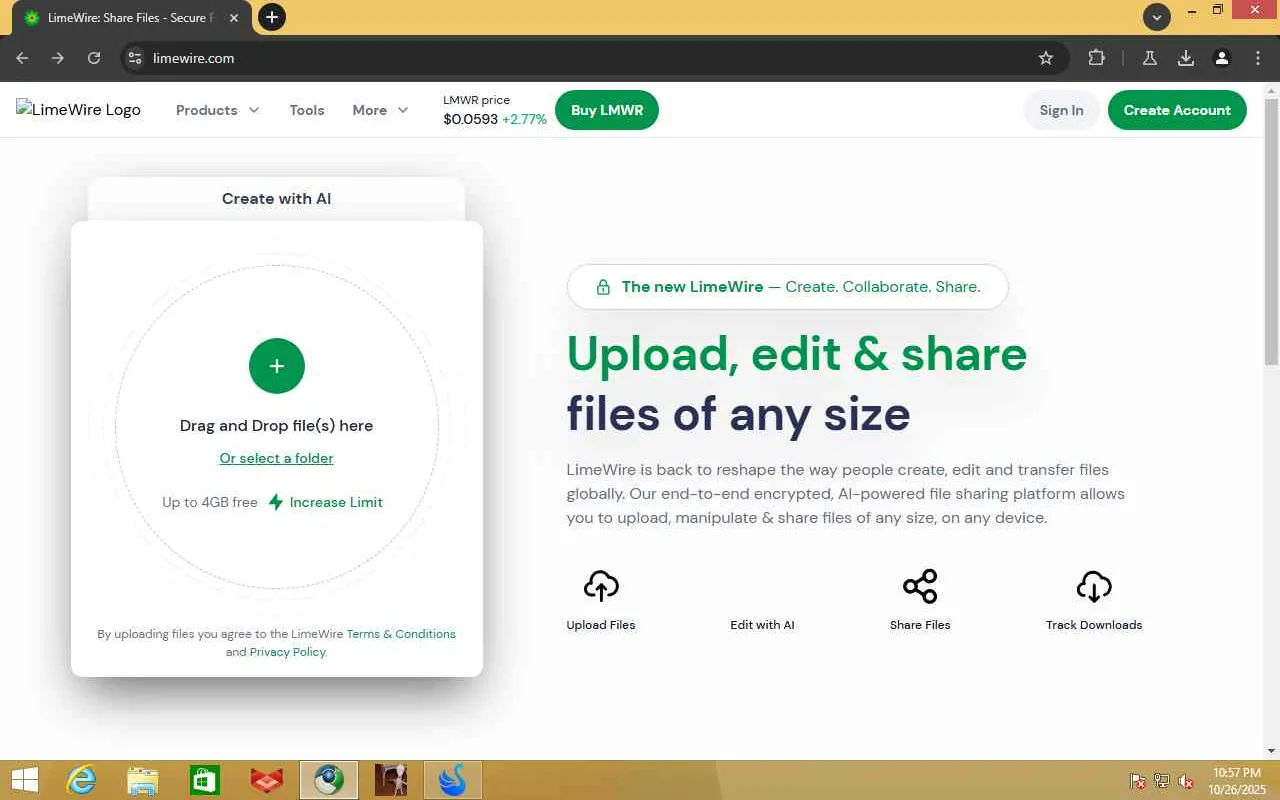Open the browser three-dot menu
The height and width of the screenshot is (800, 1280).
[x=1258, y=58]
